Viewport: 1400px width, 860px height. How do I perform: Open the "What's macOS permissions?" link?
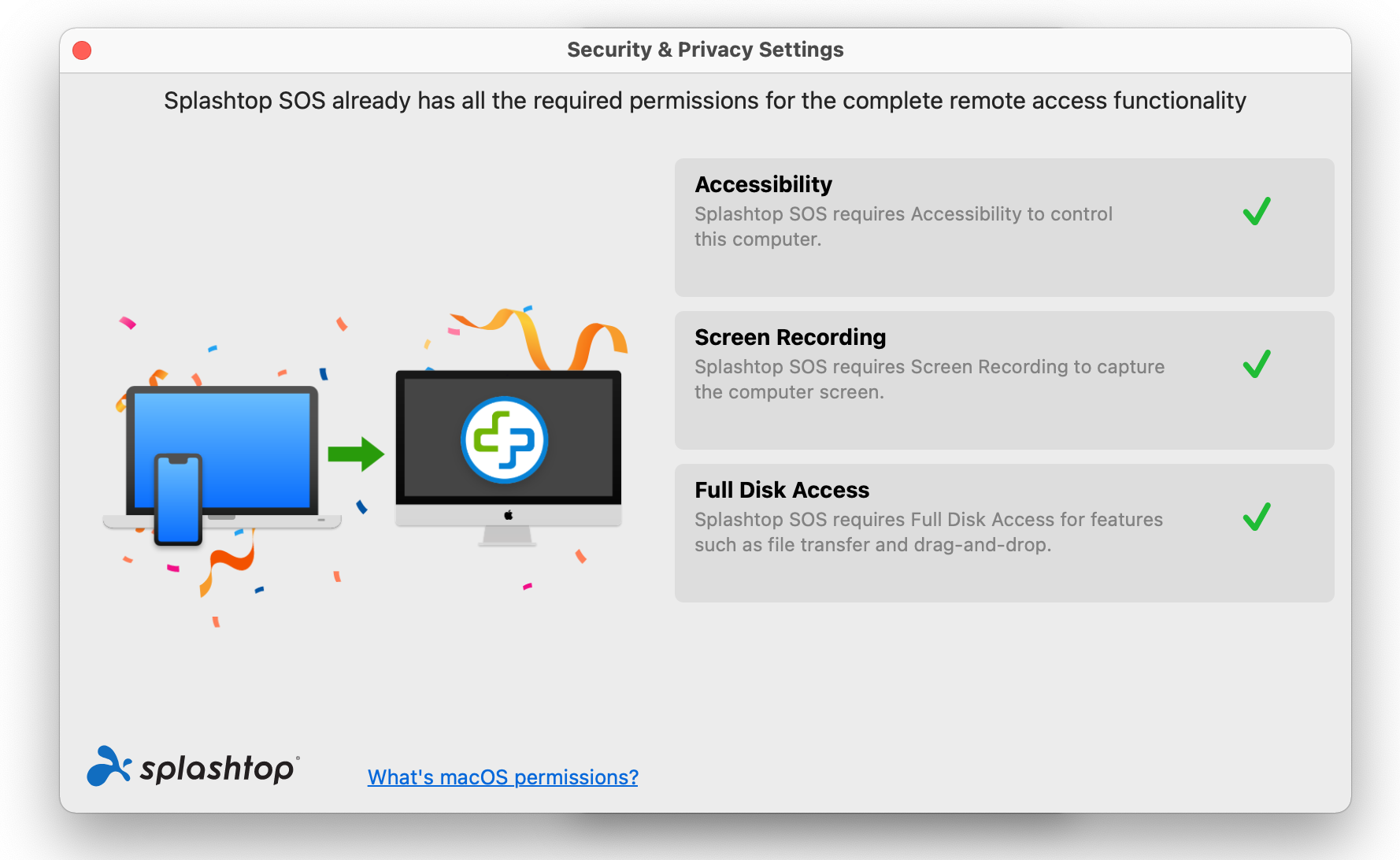point(502,777)
